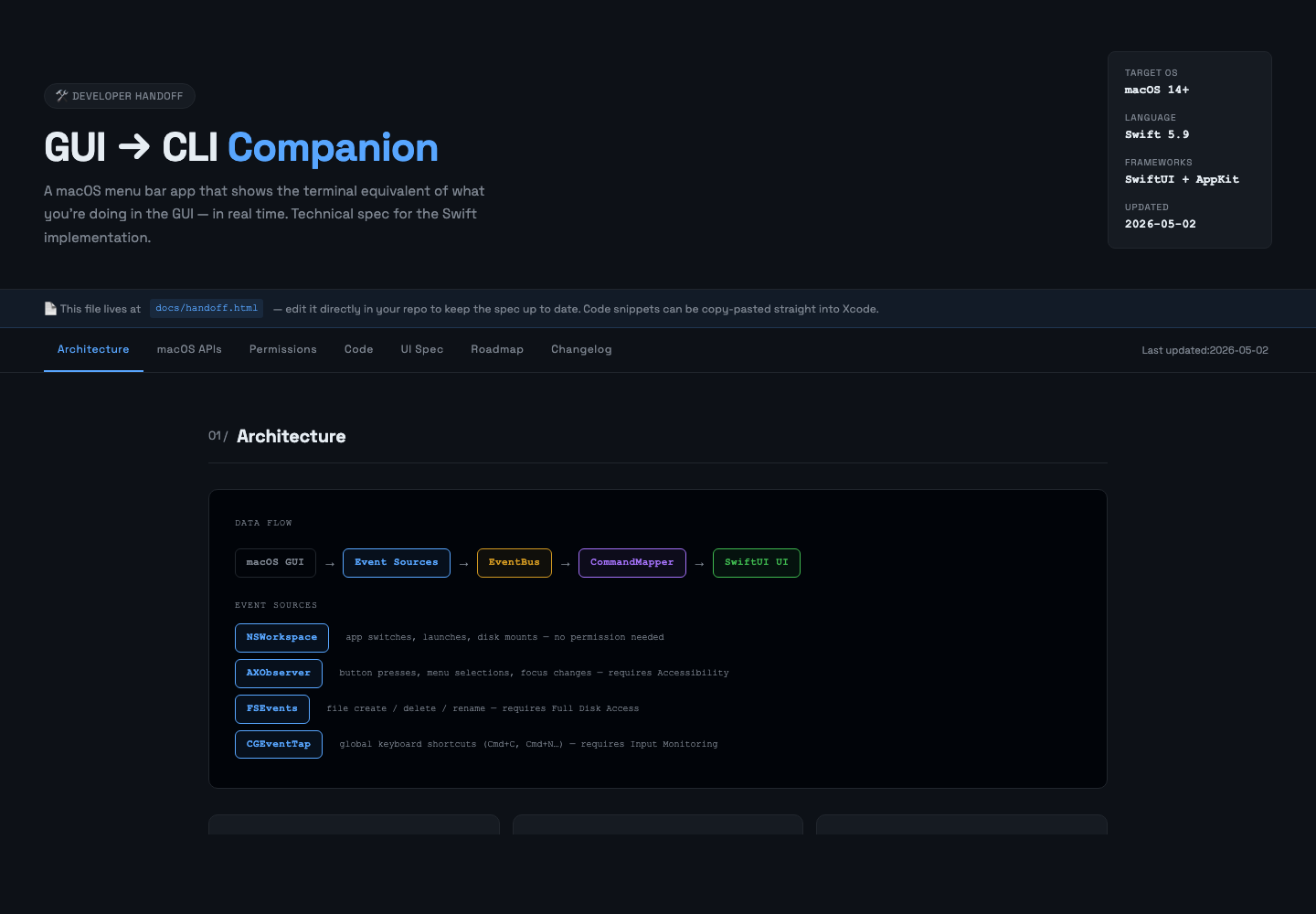View the Changelog tab
Viewport: 1316px width, 914px height.
click(x=581, y=349)
